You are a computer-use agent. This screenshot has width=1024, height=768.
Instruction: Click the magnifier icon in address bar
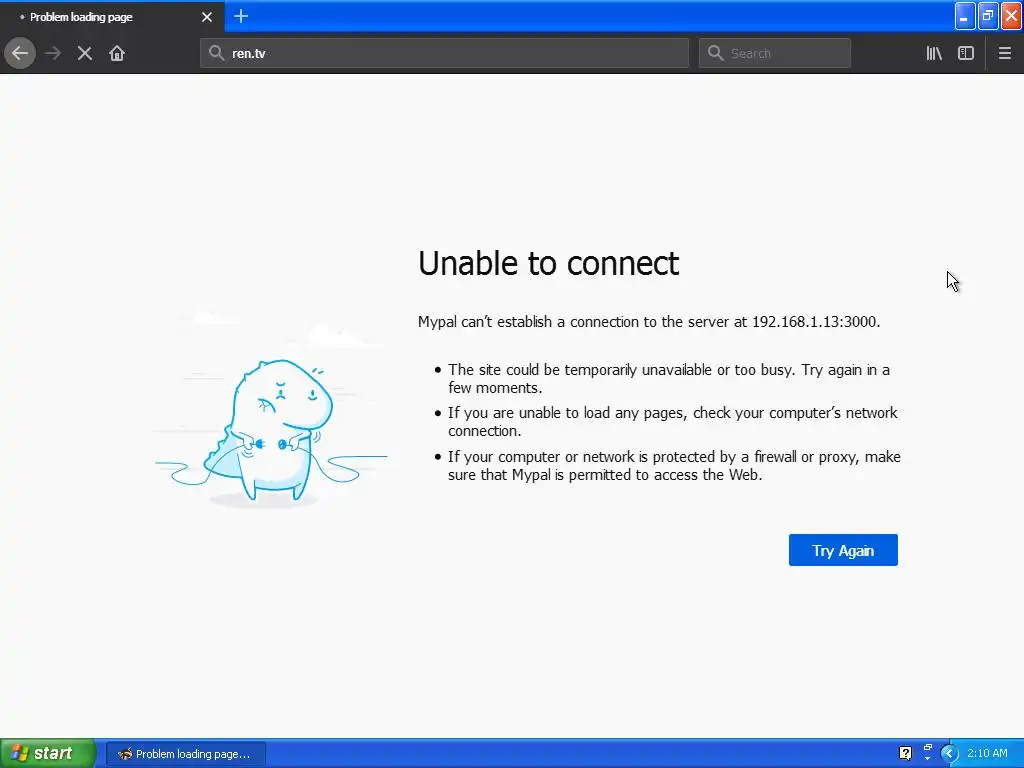(216, 53)
